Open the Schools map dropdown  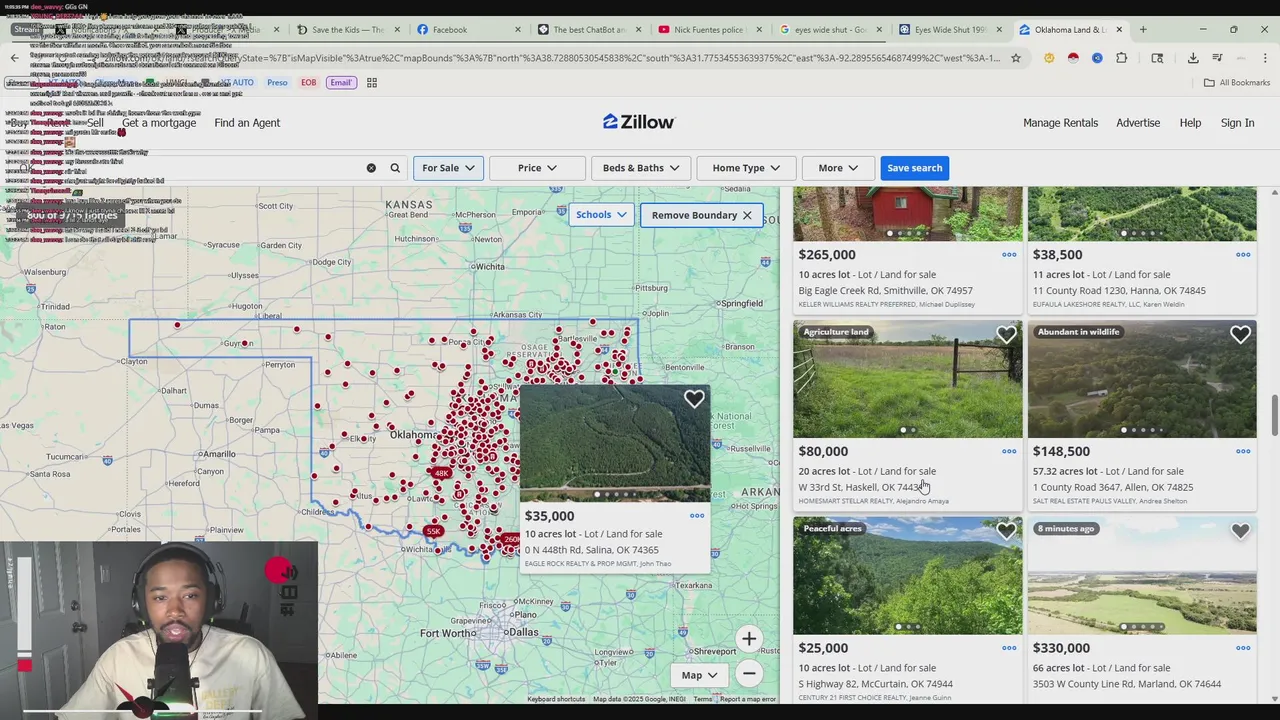click(601, 215)
